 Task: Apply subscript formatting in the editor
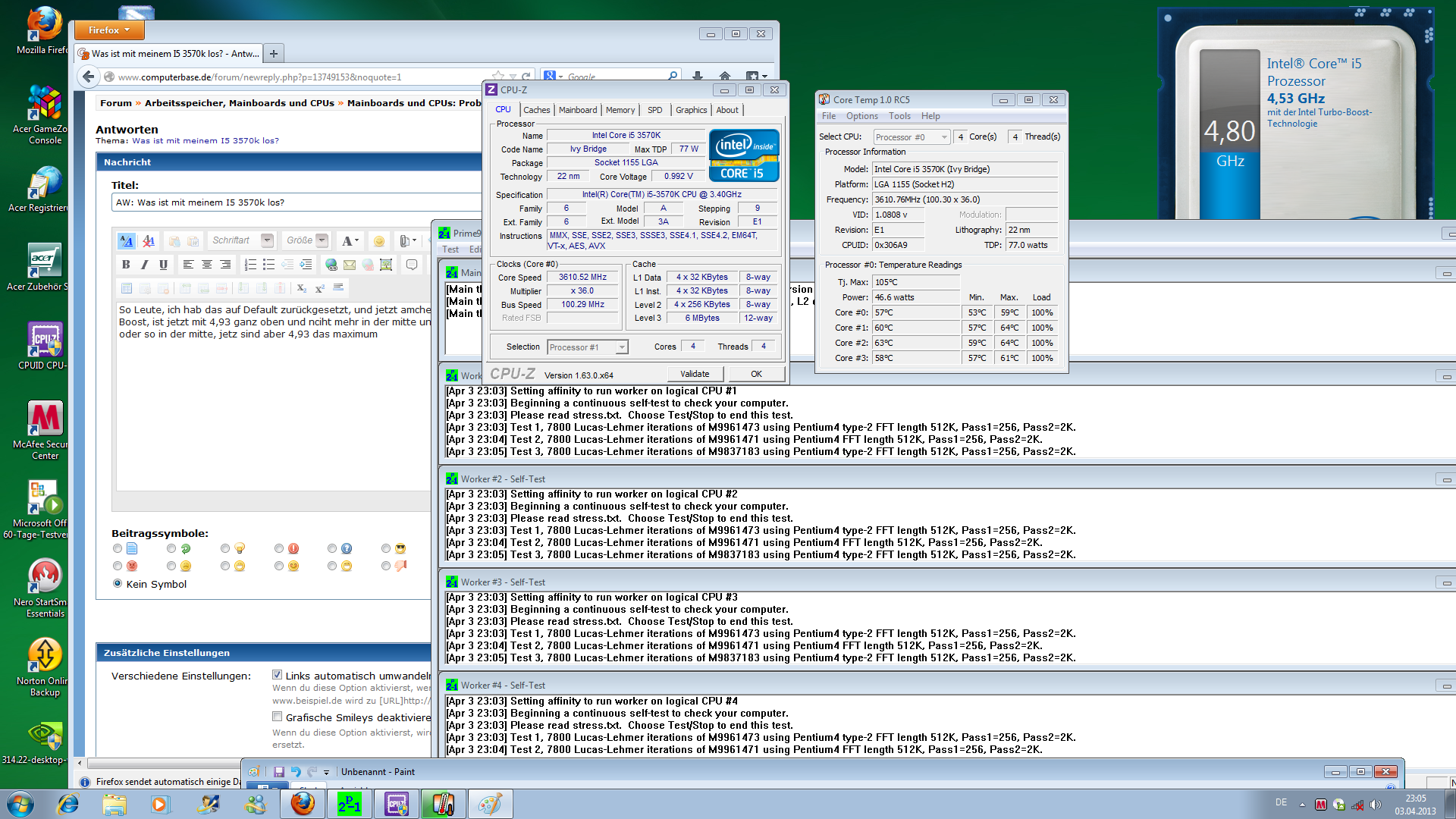[301, 288]
